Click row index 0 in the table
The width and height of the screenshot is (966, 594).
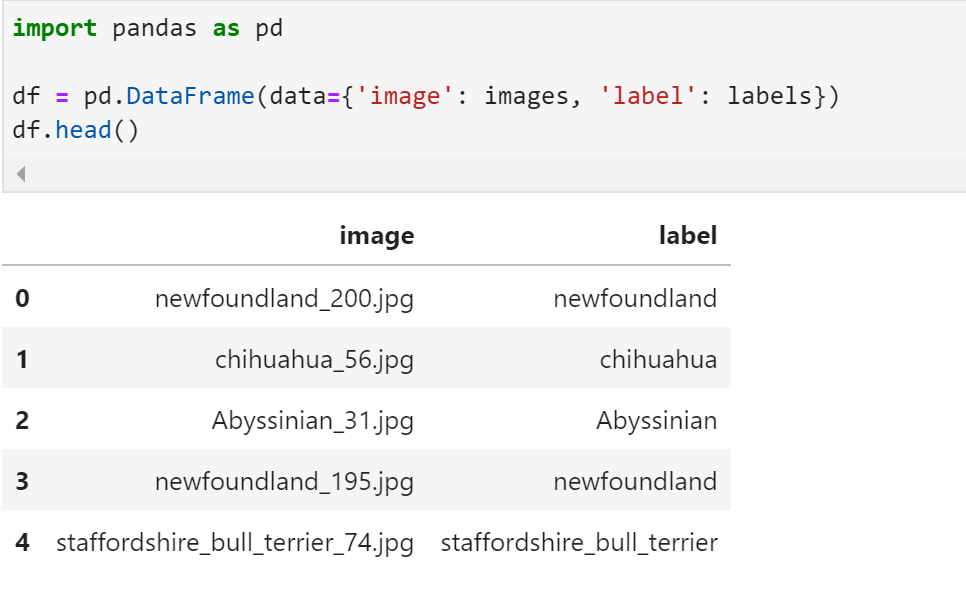(22, 298)
